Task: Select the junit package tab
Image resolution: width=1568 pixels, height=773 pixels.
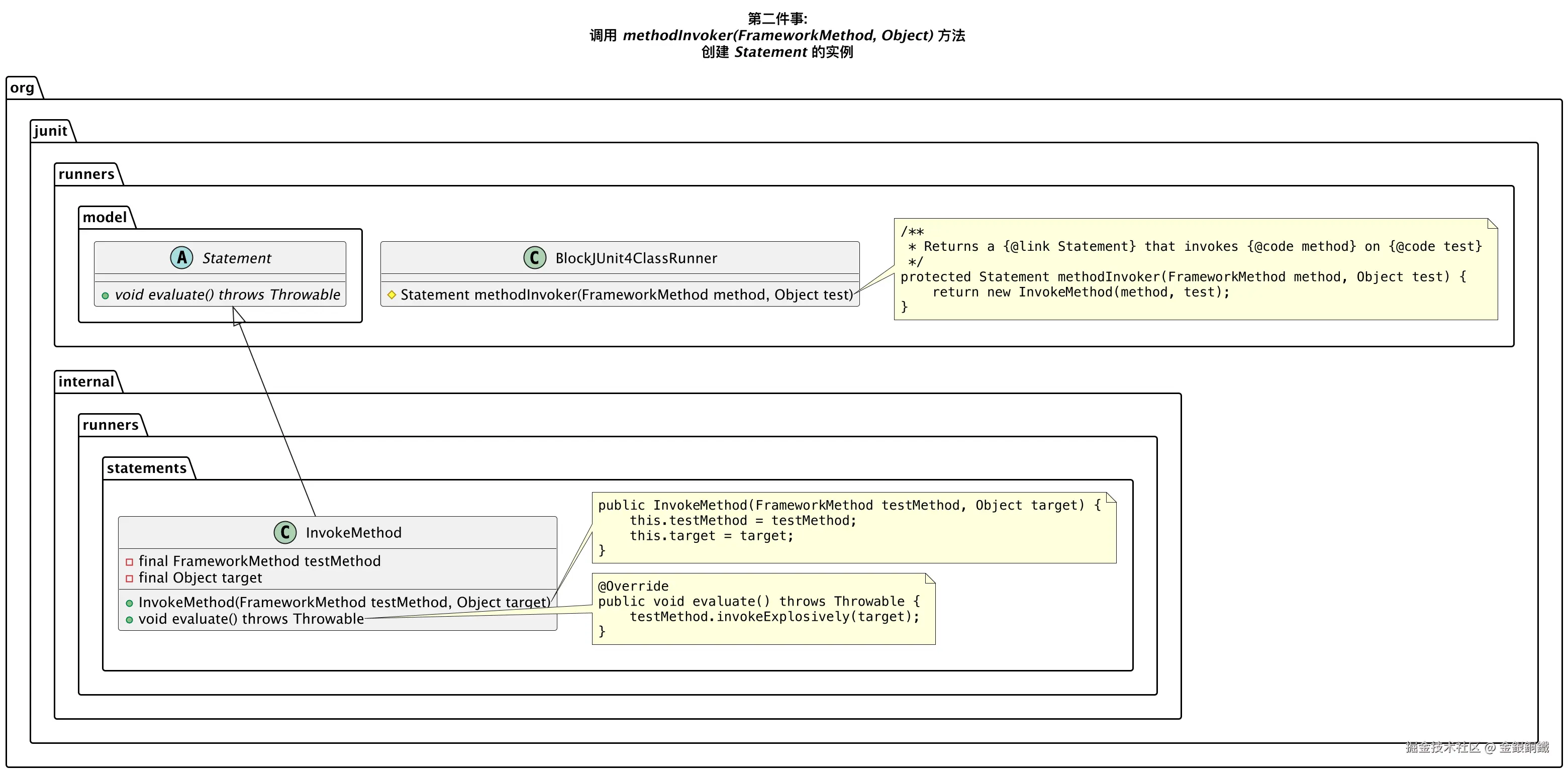Action: coord(51,131)
